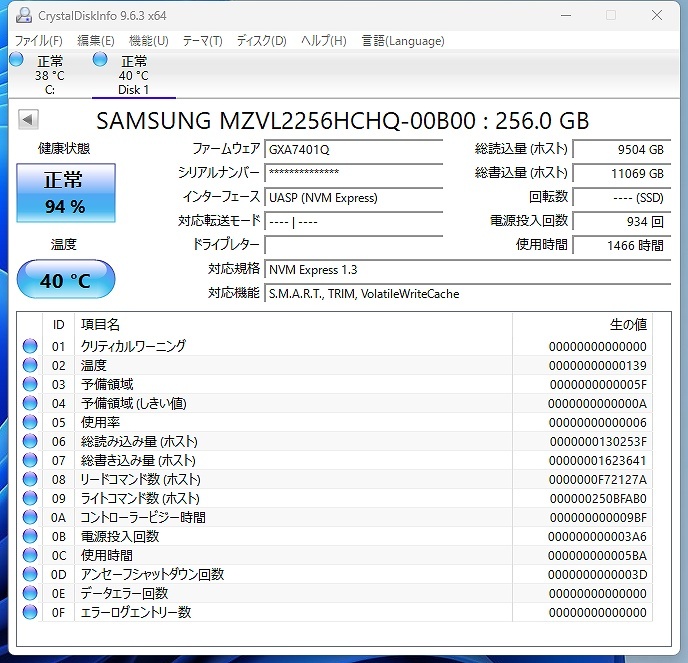Viewport: 688px width, 663px height.
Task: Click status icon for 総書き込み量 (ホスト) row
Action: coord(30,460)
